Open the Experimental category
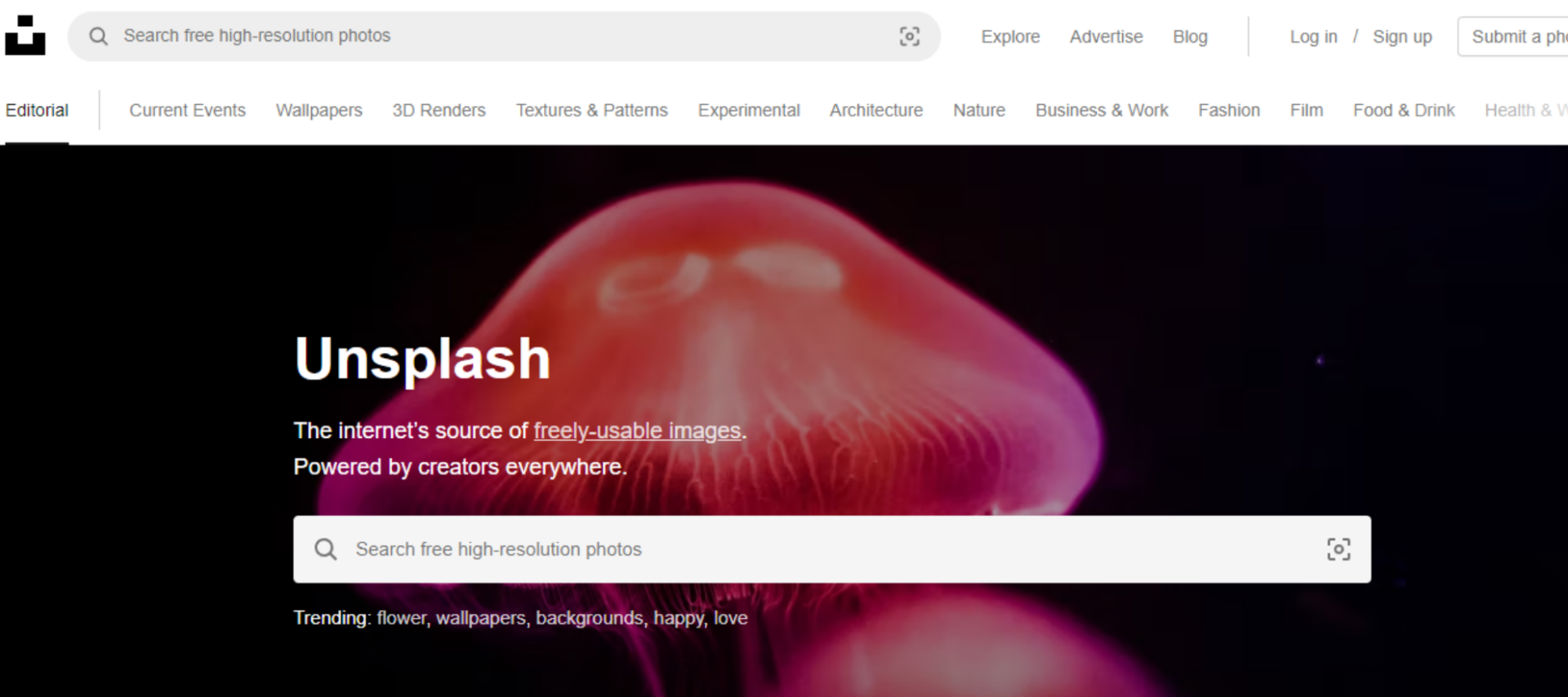The width and height of the screenshot is (1568, 697). 749,110
